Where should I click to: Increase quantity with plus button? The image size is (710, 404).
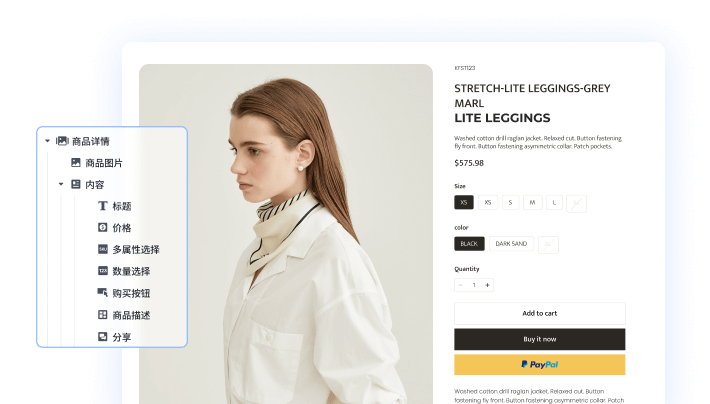click(x=488, y=285)
